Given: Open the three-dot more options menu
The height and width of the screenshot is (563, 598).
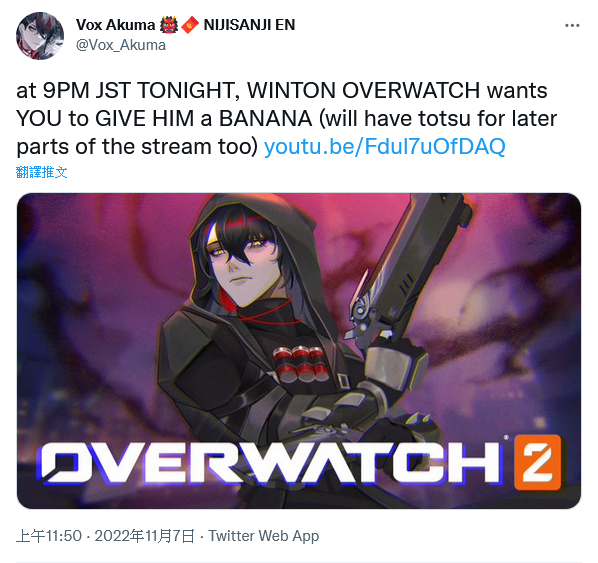Looking at the screenshot, I should (x=572, y=26).
